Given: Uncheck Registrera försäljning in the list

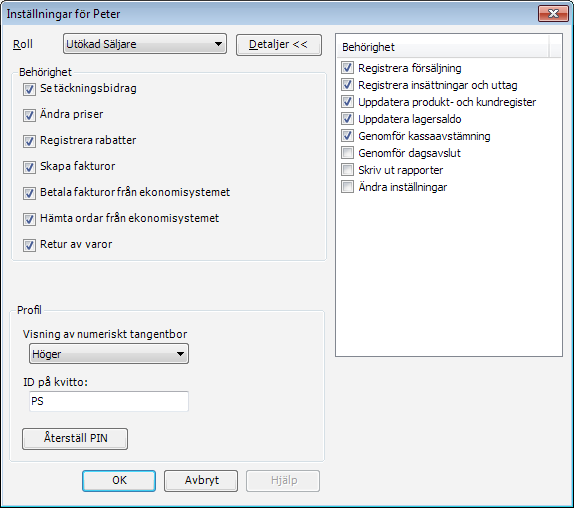Looking at the screenshot, I should [x=347, y=68].
